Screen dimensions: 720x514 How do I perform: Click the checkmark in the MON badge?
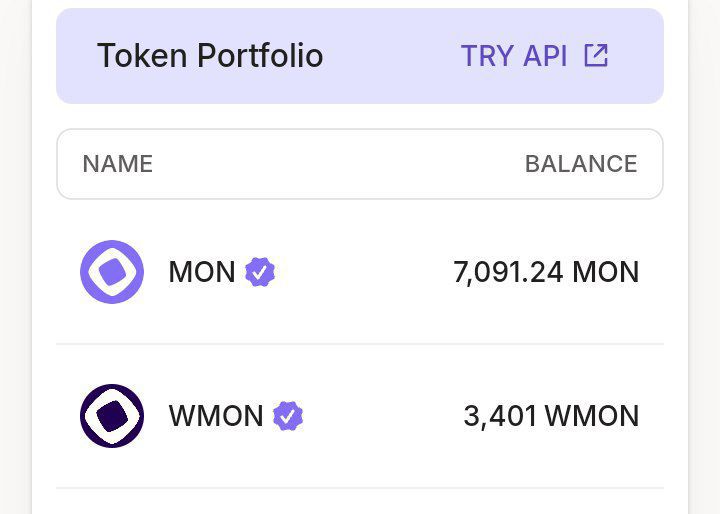click(x=259, y=273)
